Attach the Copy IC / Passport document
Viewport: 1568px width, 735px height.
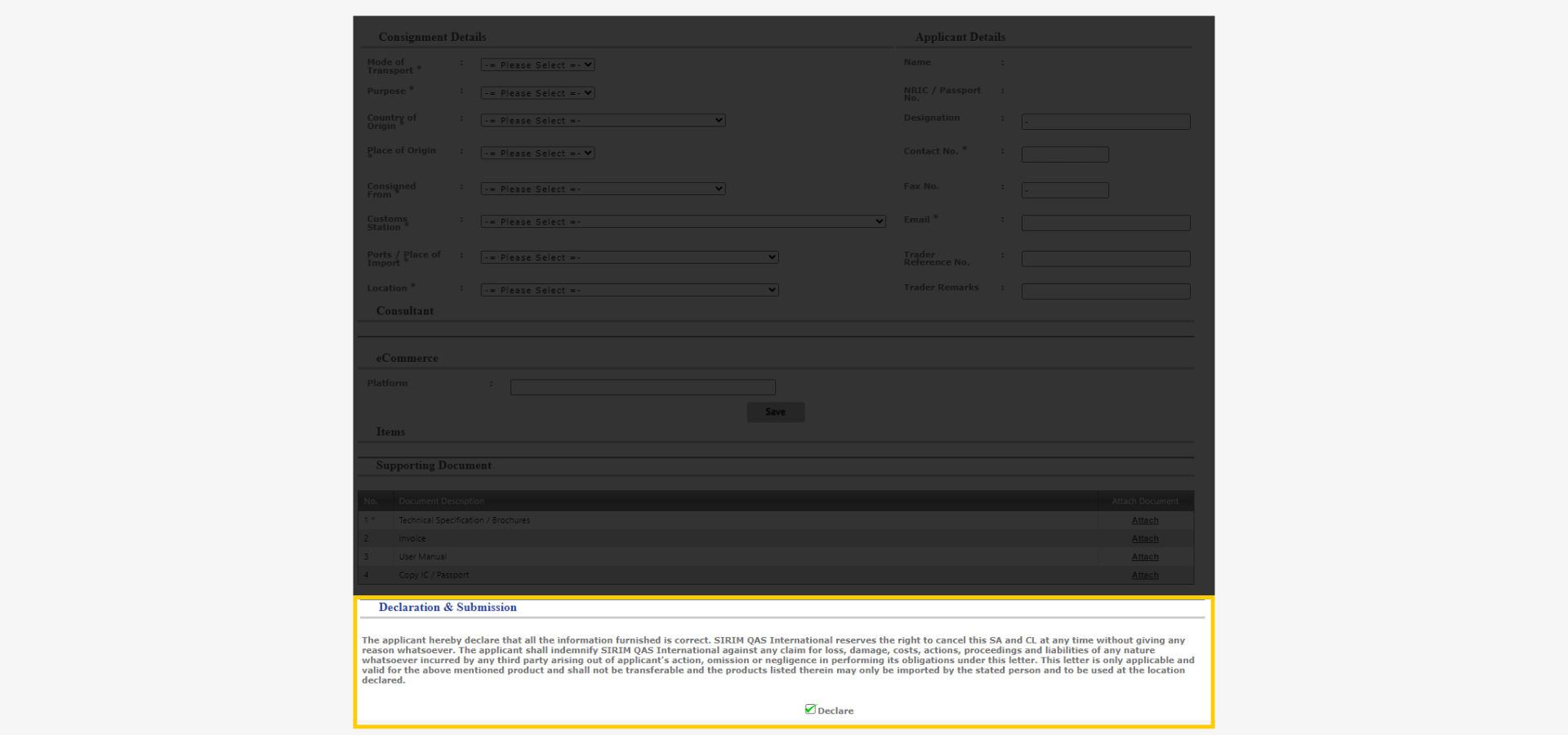point(1144,574)
